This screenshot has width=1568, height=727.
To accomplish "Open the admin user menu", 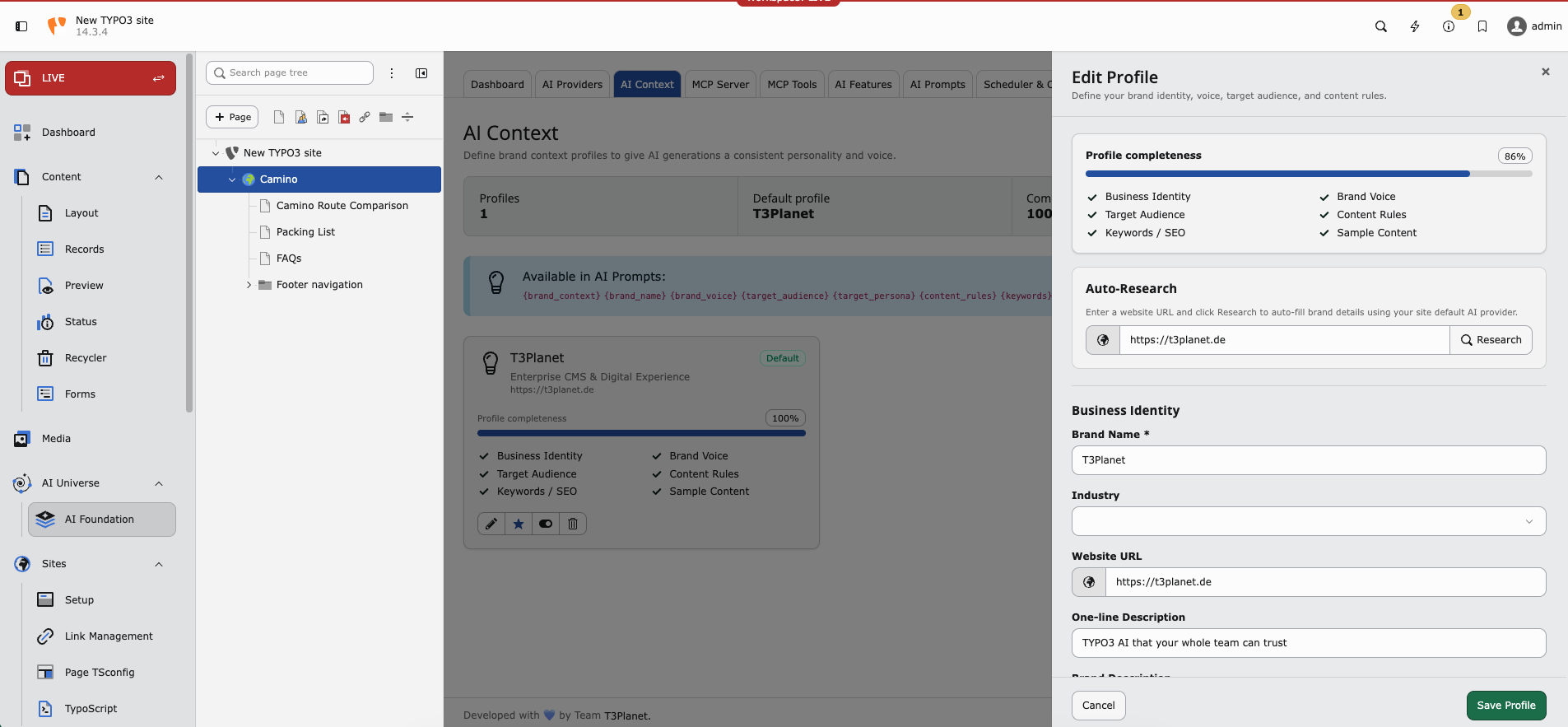I will pos(1534,26).
